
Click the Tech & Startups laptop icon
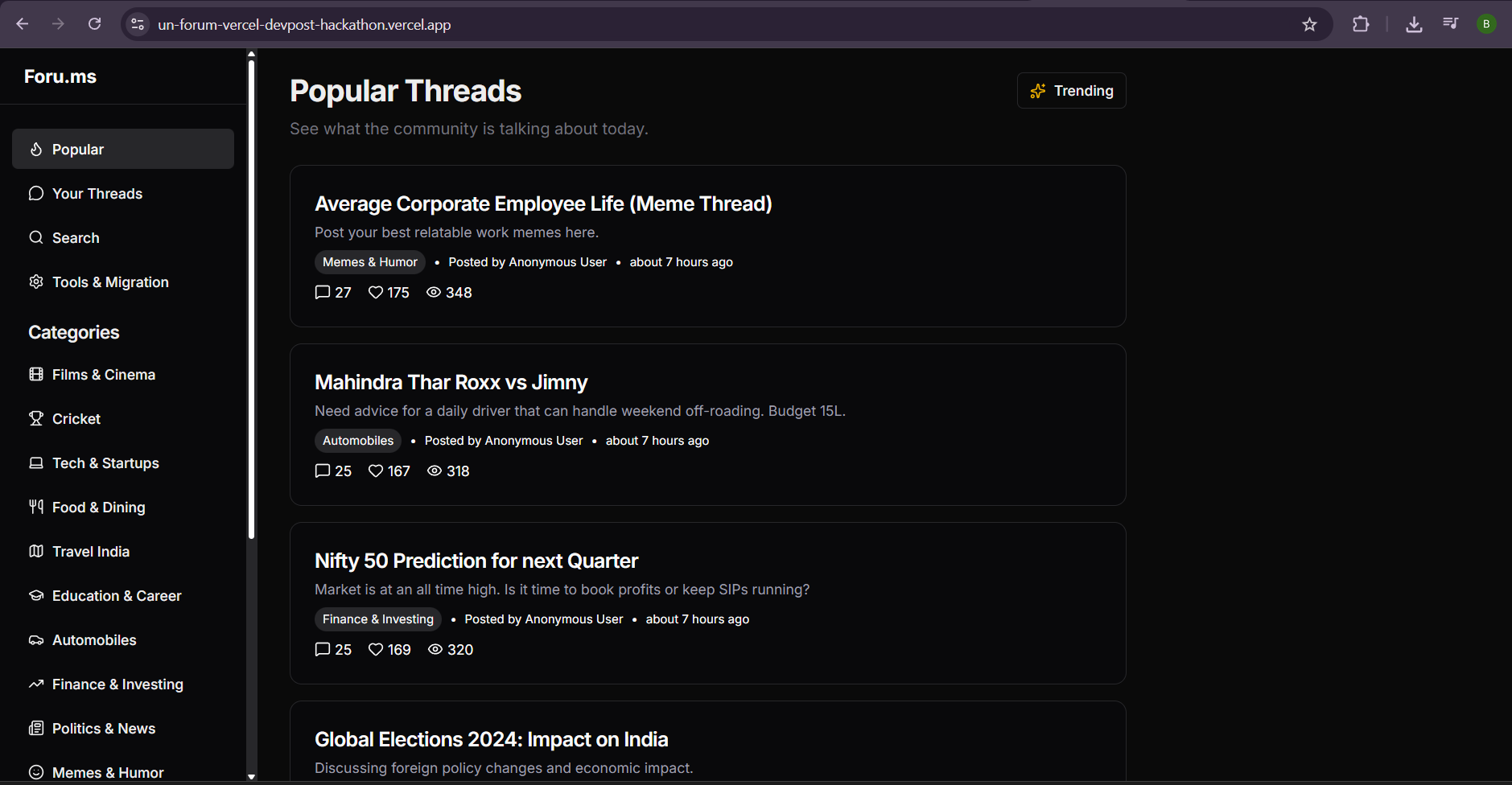[x=36, y=462]
